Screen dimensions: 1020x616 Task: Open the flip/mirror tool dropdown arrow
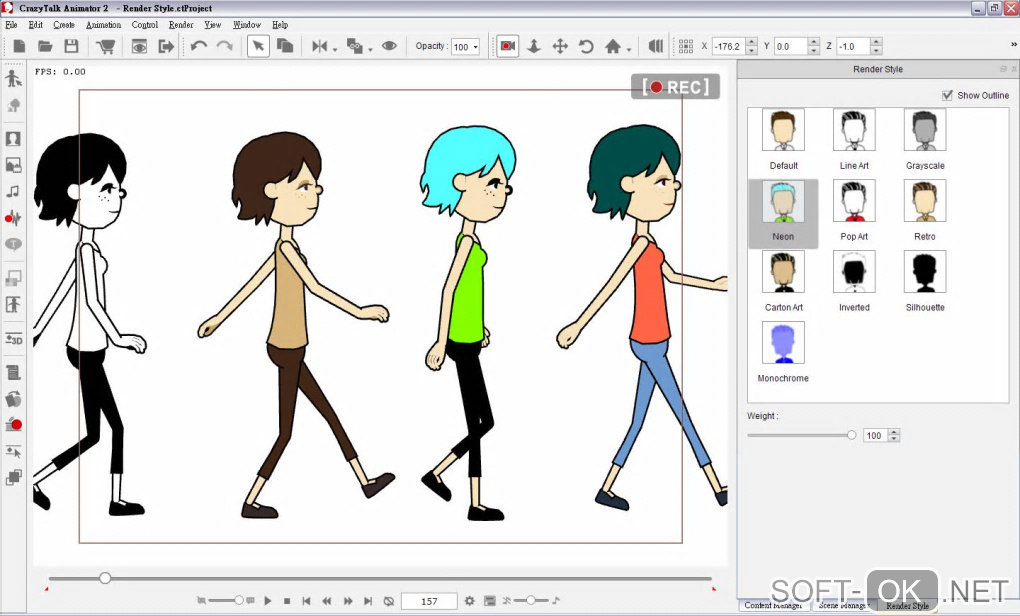tap(335, 48)
